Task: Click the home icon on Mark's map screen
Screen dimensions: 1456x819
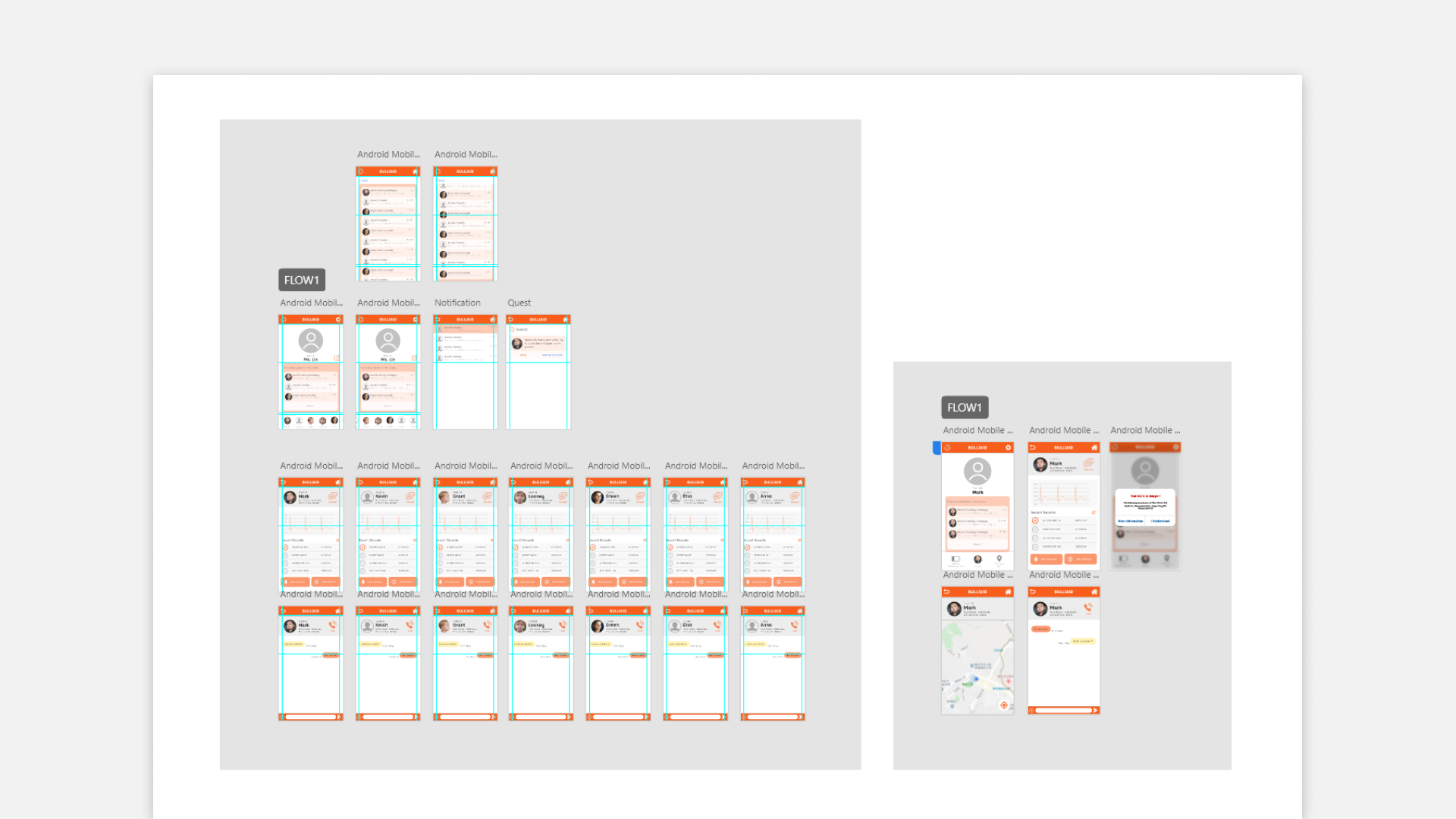Action: tap(1008, 591)
